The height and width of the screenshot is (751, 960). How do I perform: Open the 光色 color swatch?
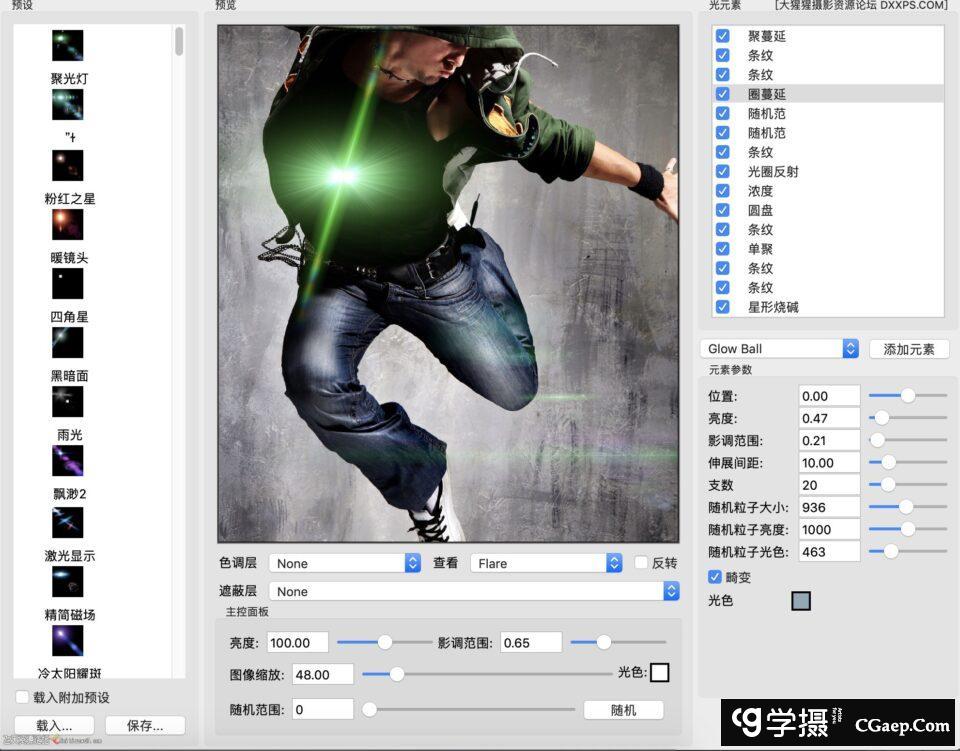[x=800, y=601]
